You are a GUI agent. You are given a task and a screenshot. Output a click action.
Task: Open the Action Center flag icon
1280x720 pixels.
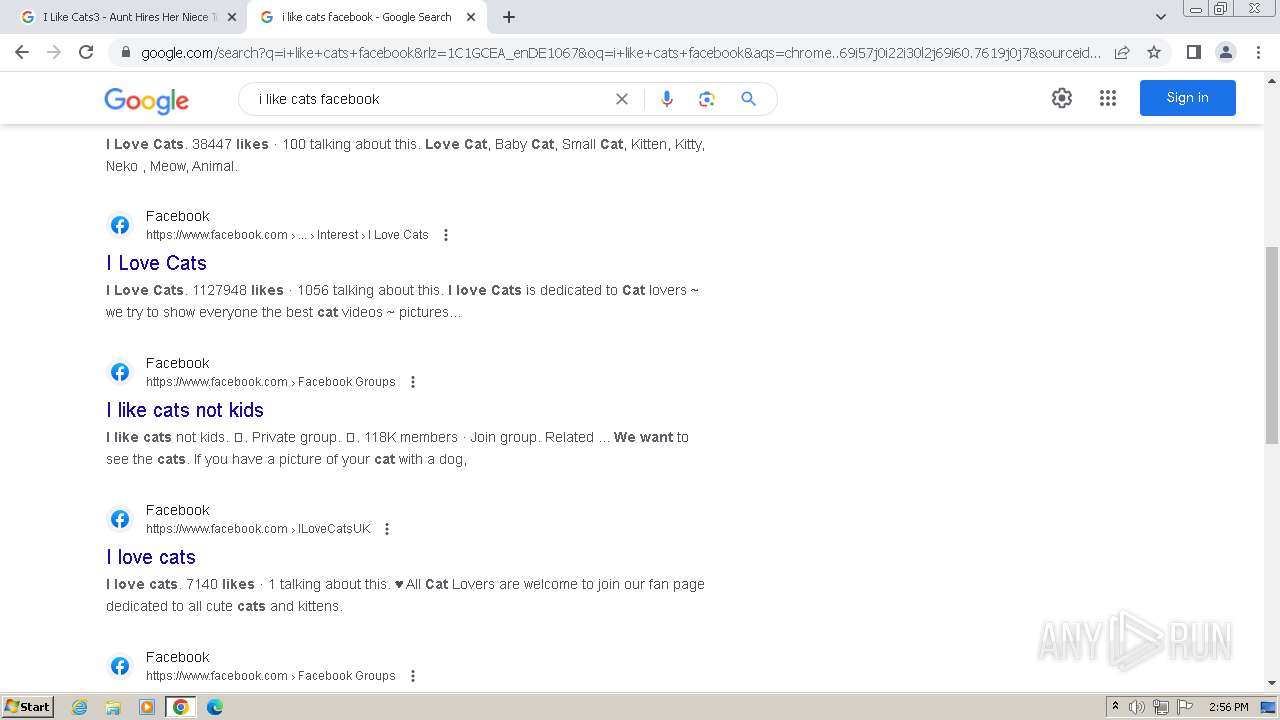pyautogui.click(x=1185, y=707)
